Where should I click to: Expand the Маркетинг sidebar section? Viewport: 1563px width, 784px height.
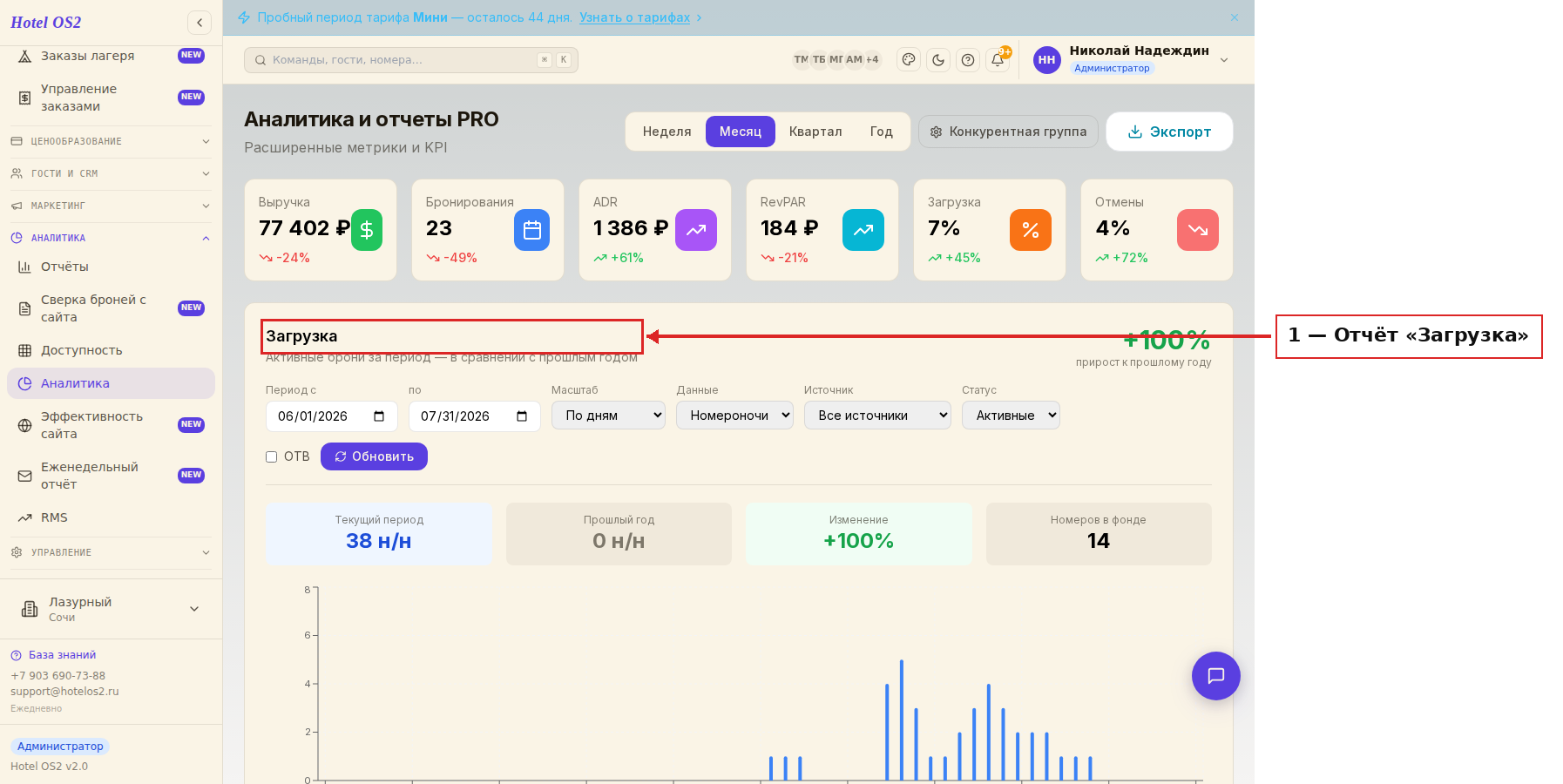click(111, 206)
